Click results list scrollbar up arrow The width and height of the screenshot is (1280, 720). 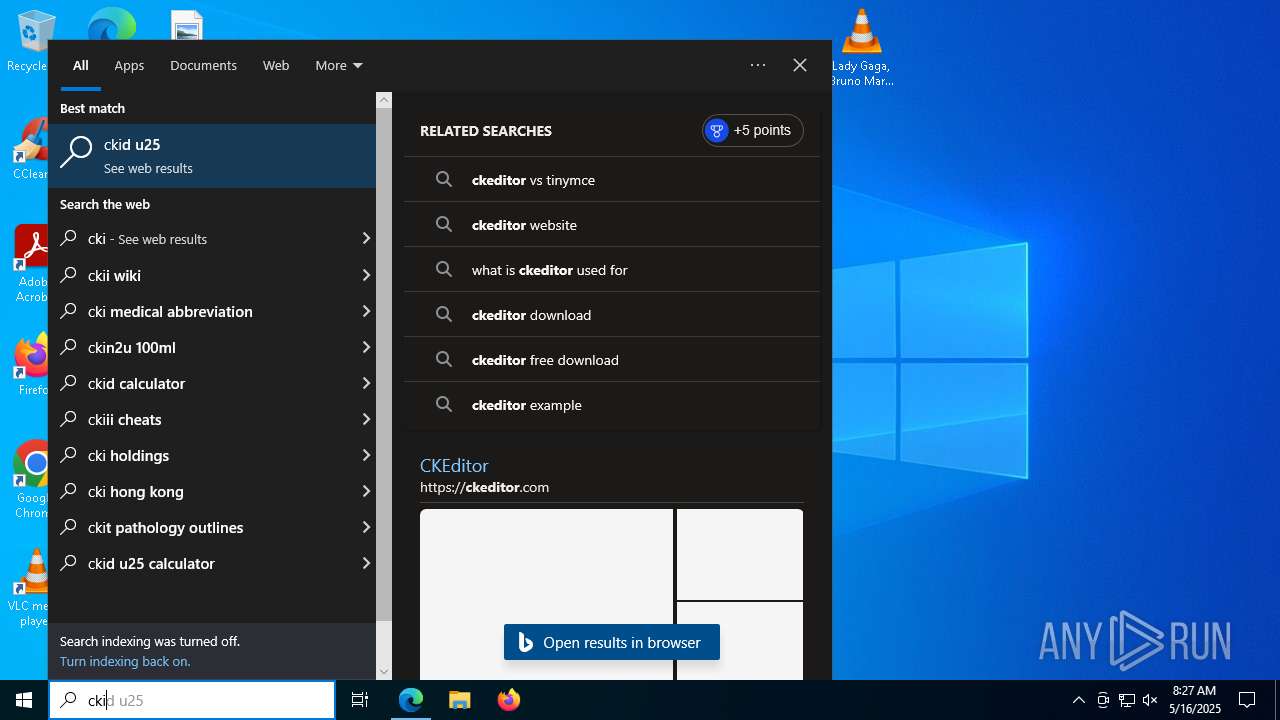(x=384, y=100)
